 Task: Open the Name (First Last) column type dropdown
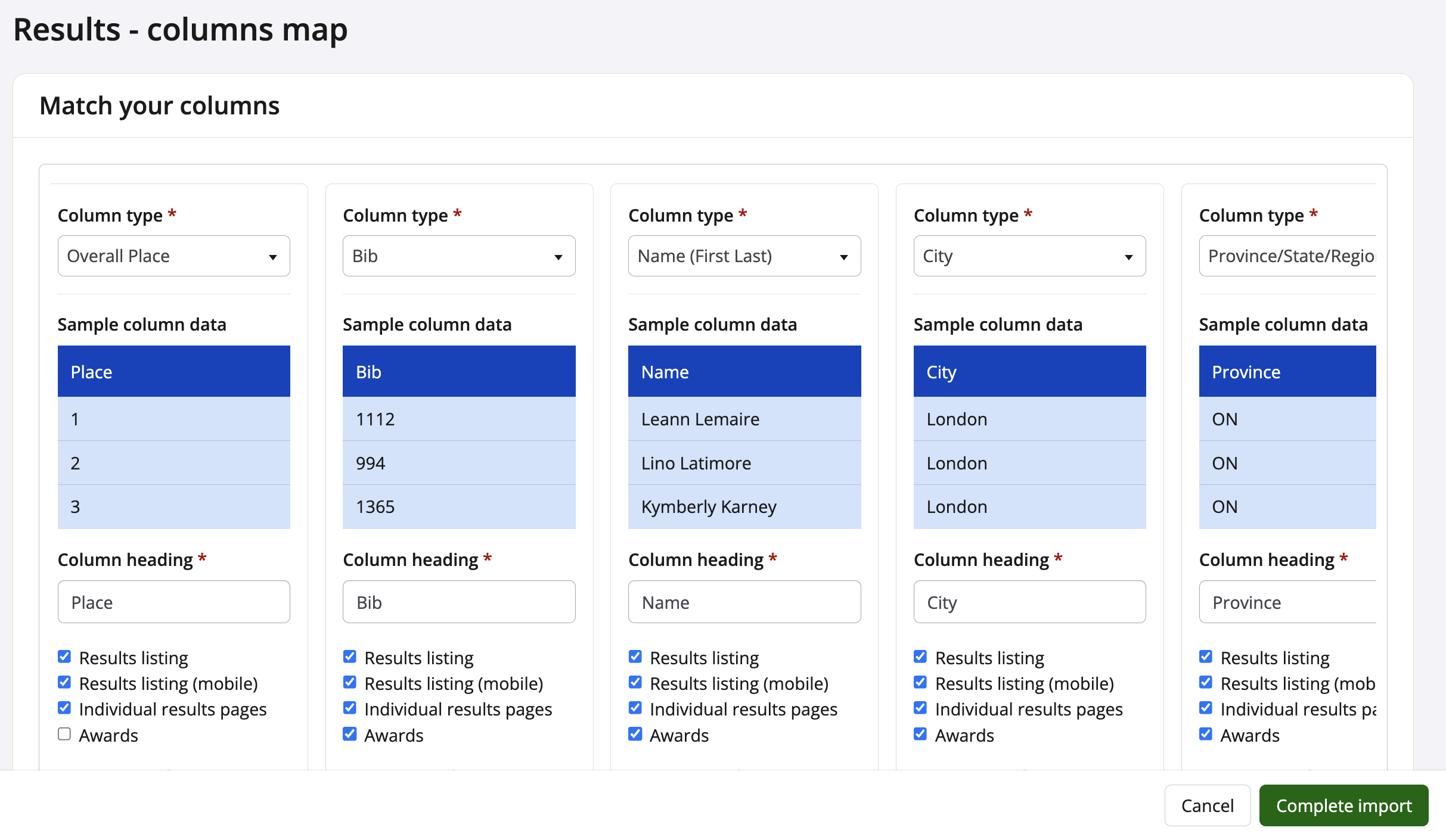point(744,256)
